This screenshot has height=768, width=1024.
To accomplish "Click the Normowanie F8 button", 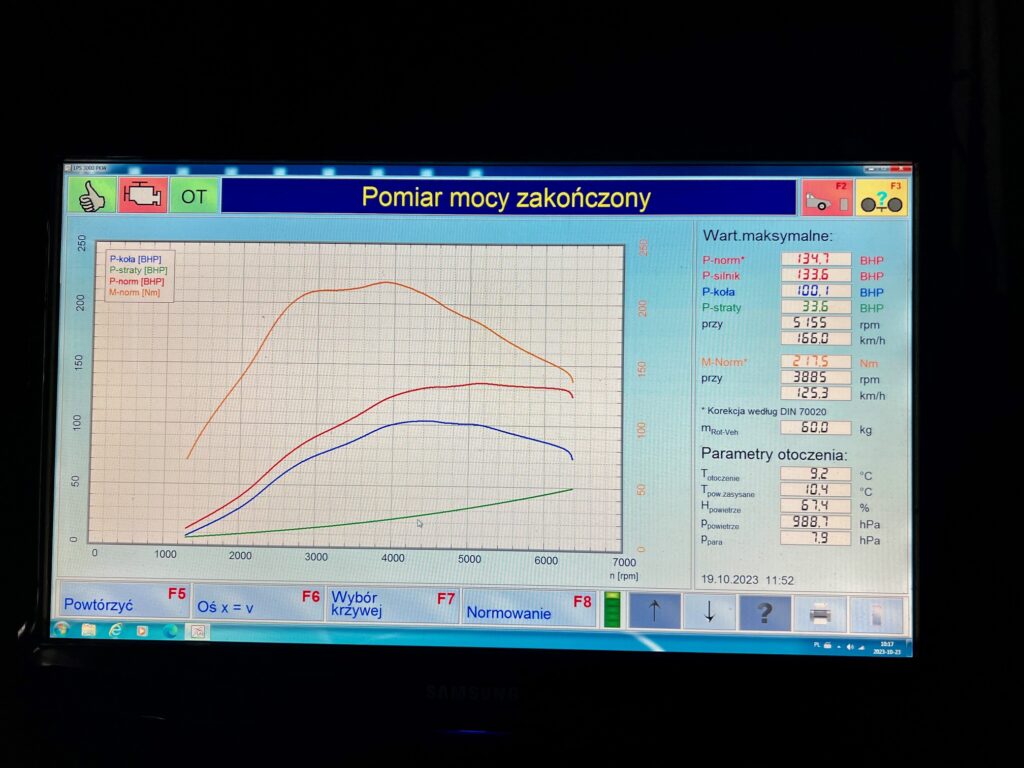I will tap(528, 607).
